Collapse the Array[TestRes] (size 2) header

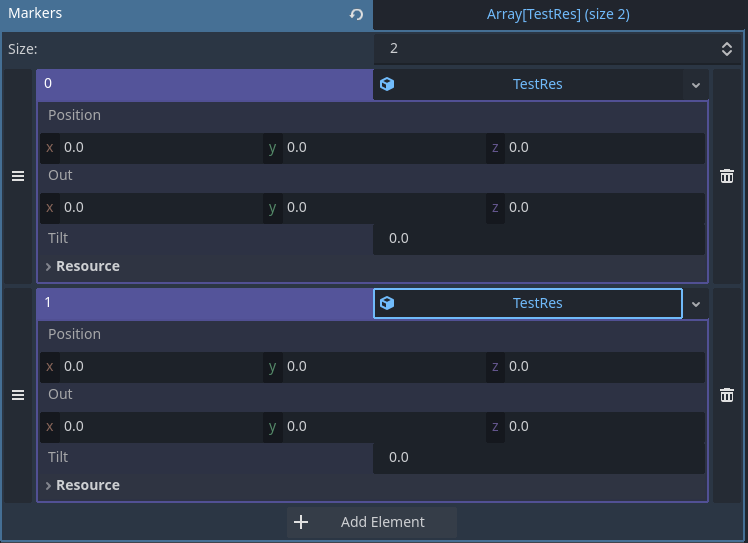point(558,14)
